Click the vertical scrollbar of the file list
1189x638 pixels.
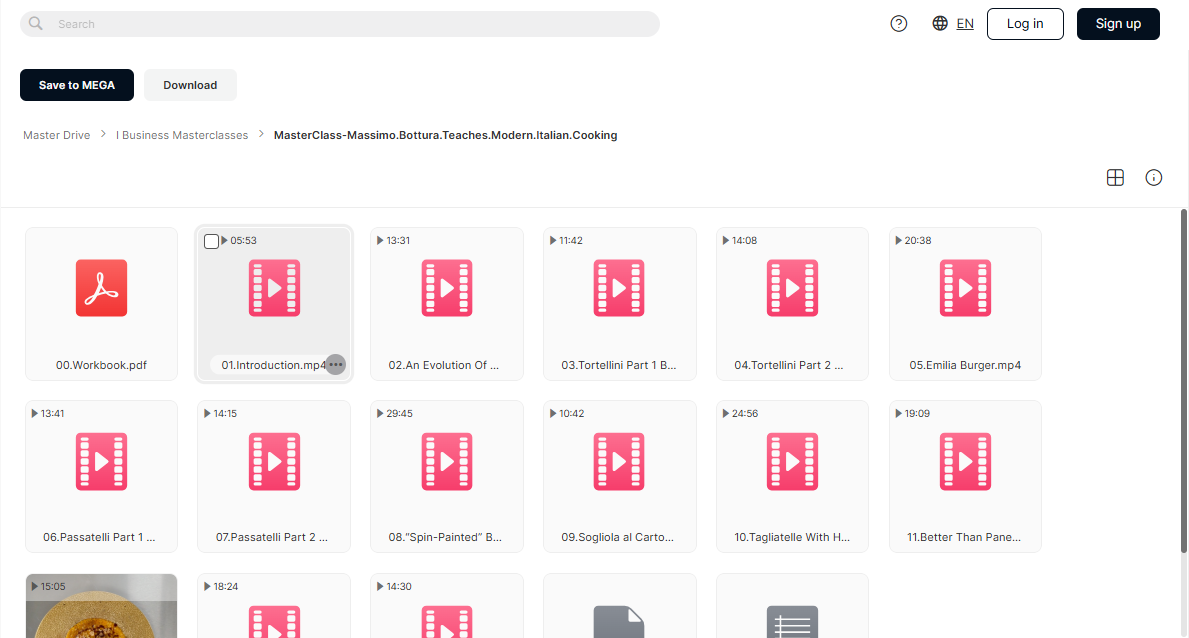pyautogui.click(x=1184, y=381)
